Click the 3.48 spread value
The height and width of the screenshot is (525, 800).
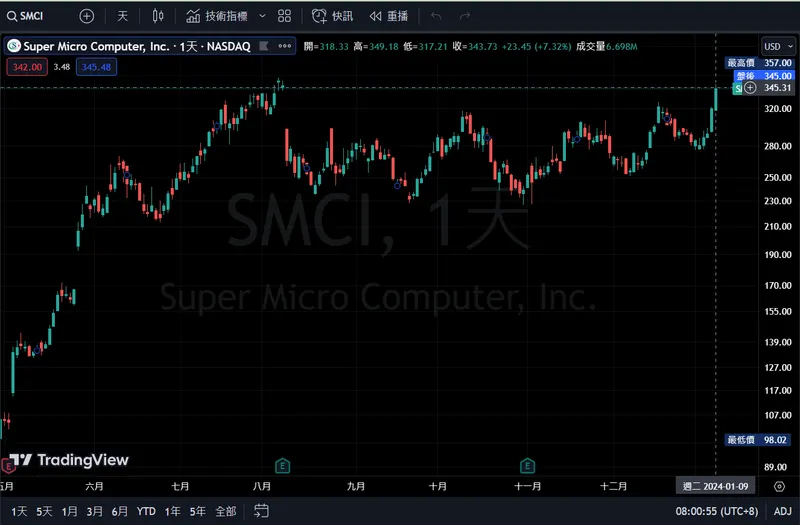(62, 67)
